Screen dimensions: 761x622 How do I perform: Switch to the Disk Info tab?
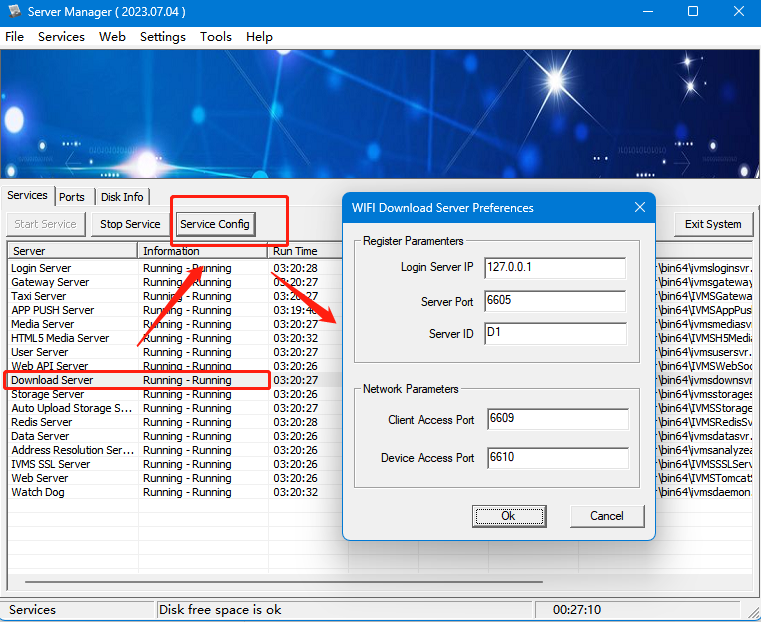pyautogui.click(x=122, y=197)
